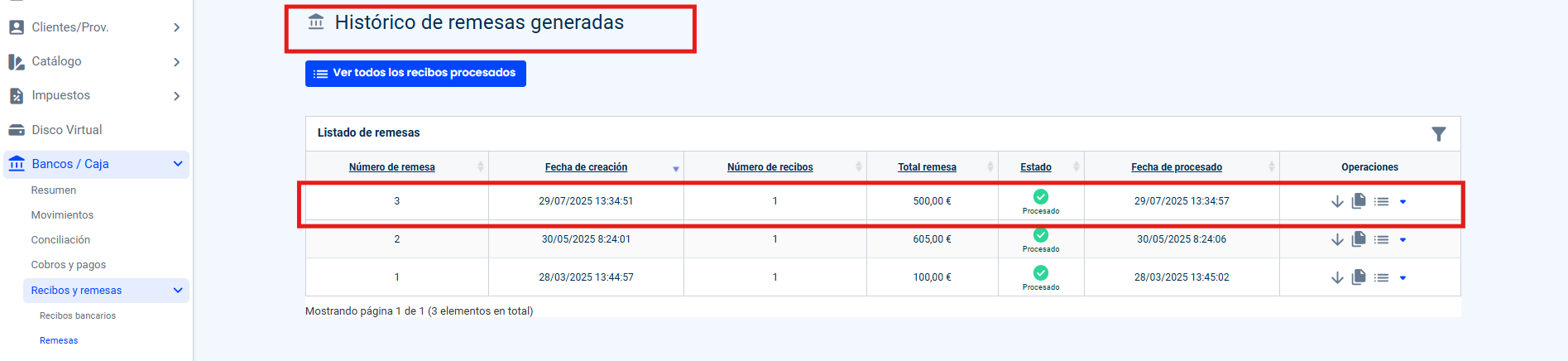Download remesa number 1 using arrow icon

pyautogui.click(x=1337, y=278)
